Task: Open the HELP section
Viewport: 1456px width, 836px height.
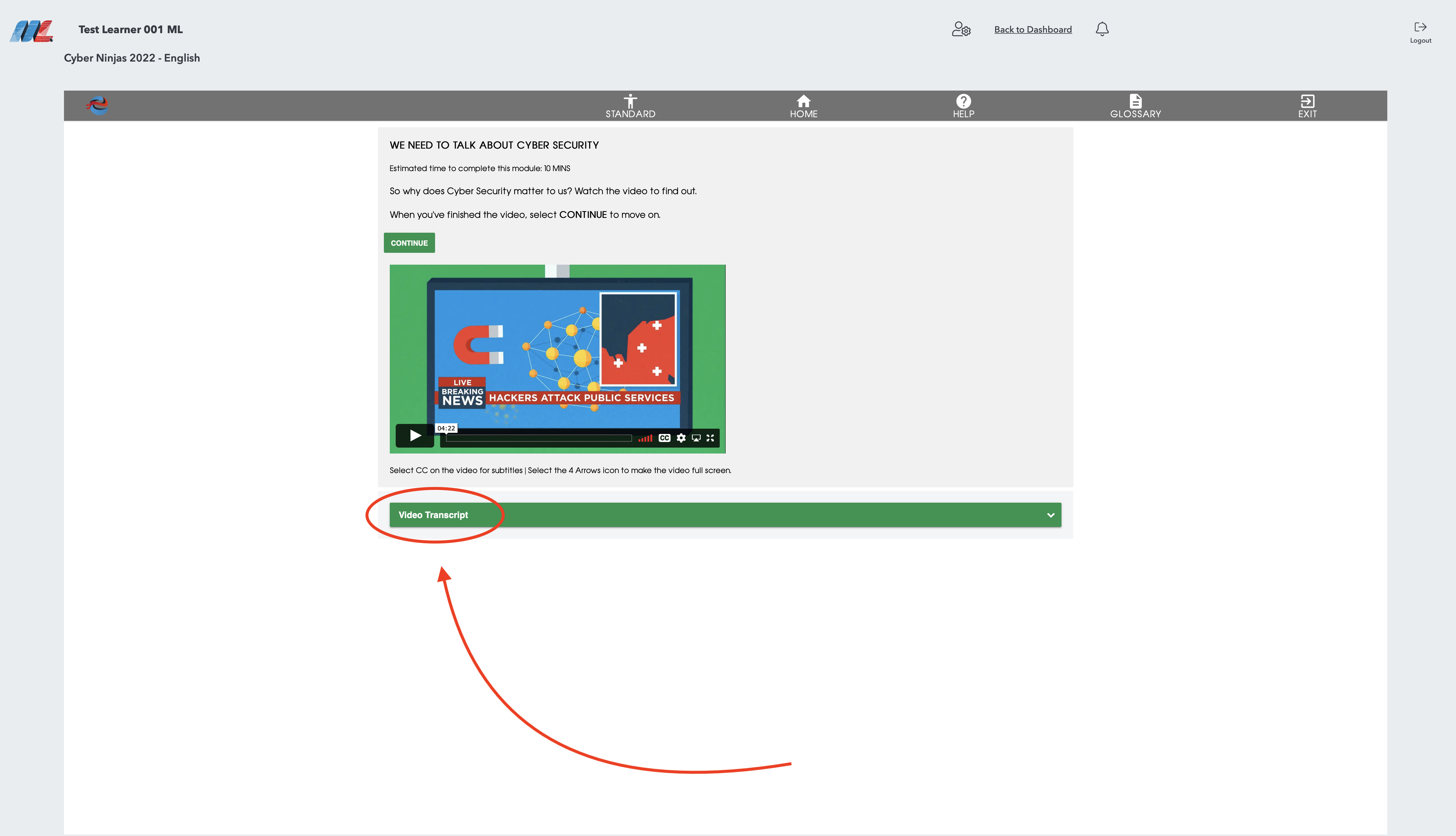Action: point(963,106)
